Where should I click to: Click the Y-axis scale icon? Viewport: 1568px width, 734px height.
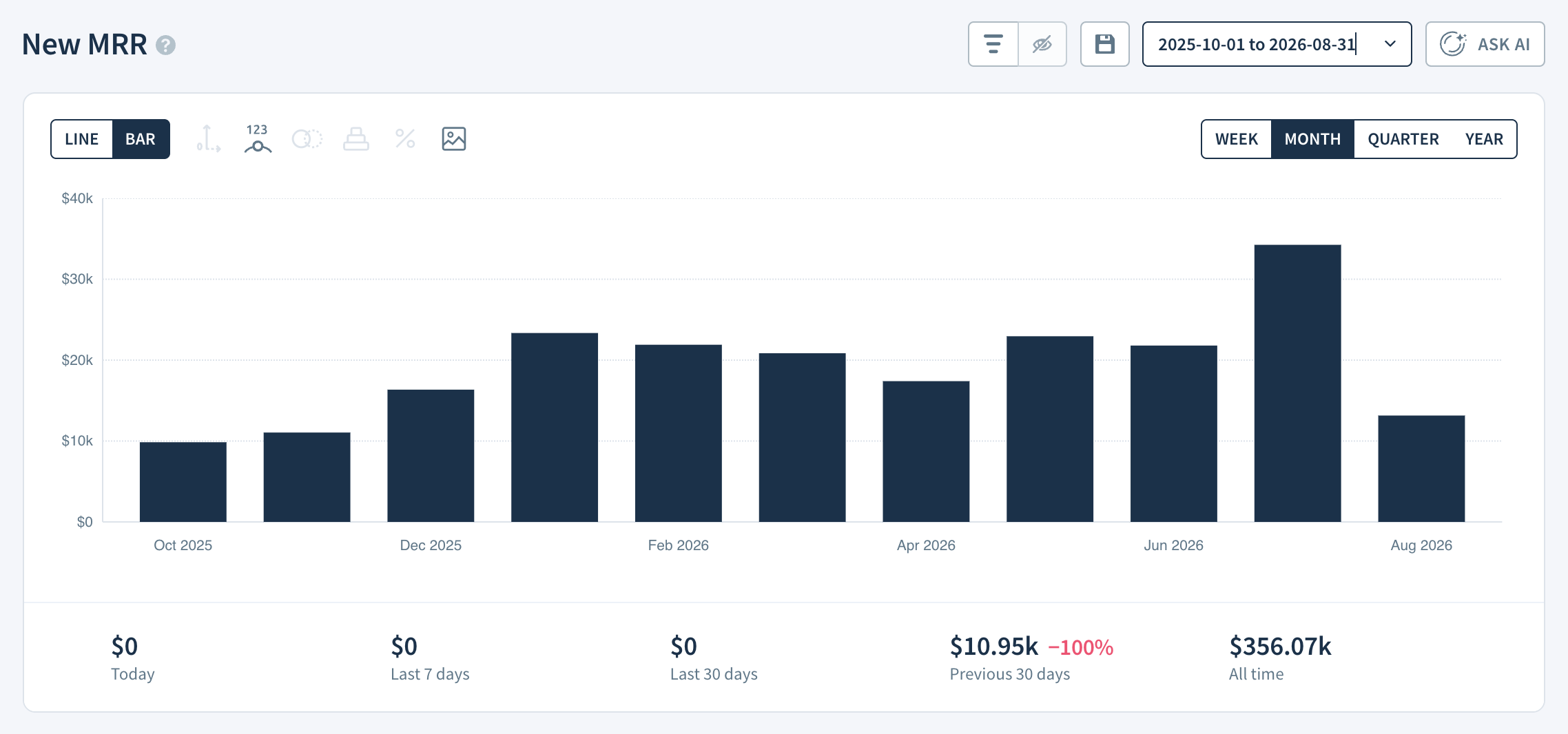[x=208, y=139]
